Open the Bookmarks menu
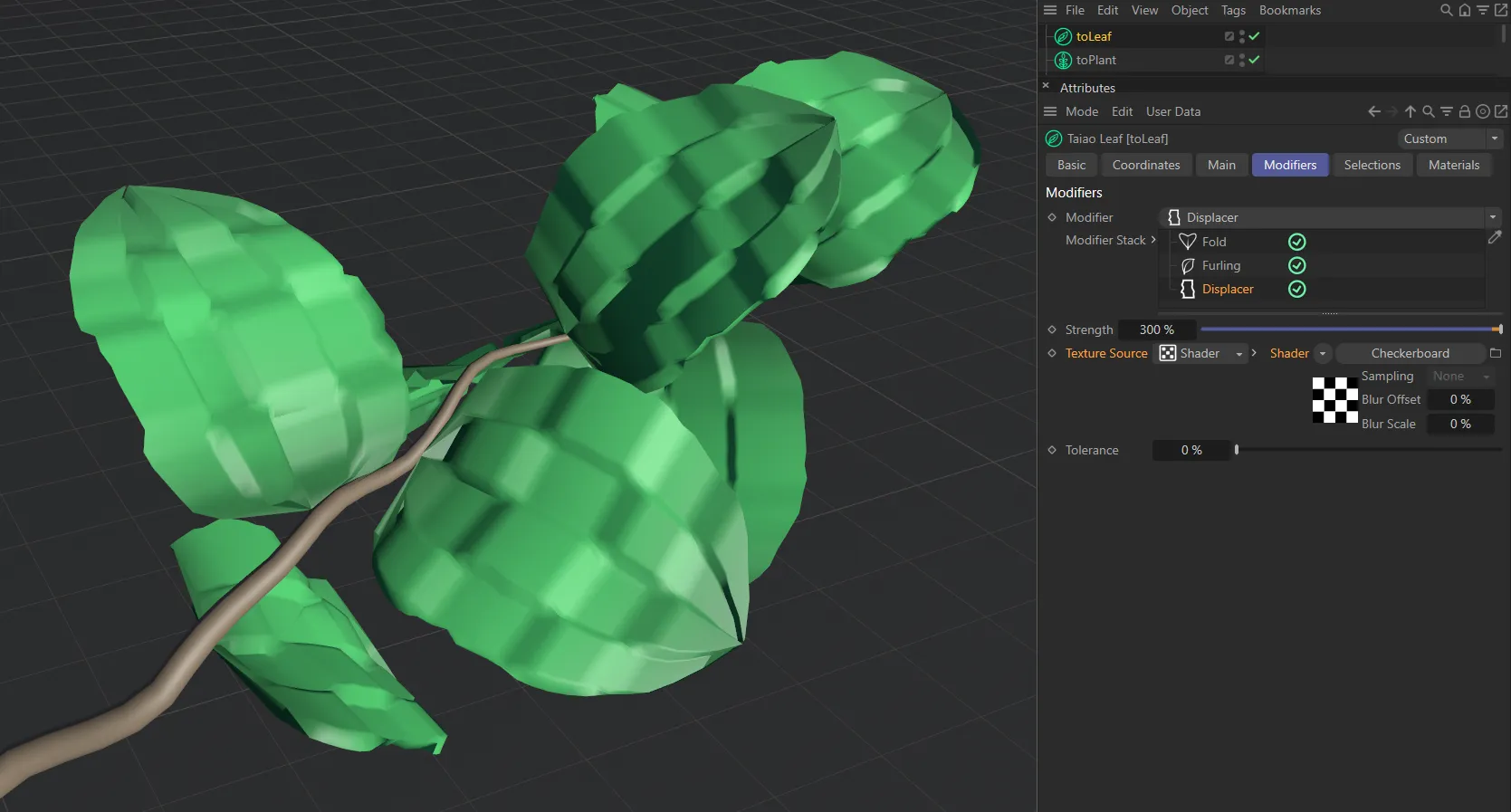 (1289, 10)
